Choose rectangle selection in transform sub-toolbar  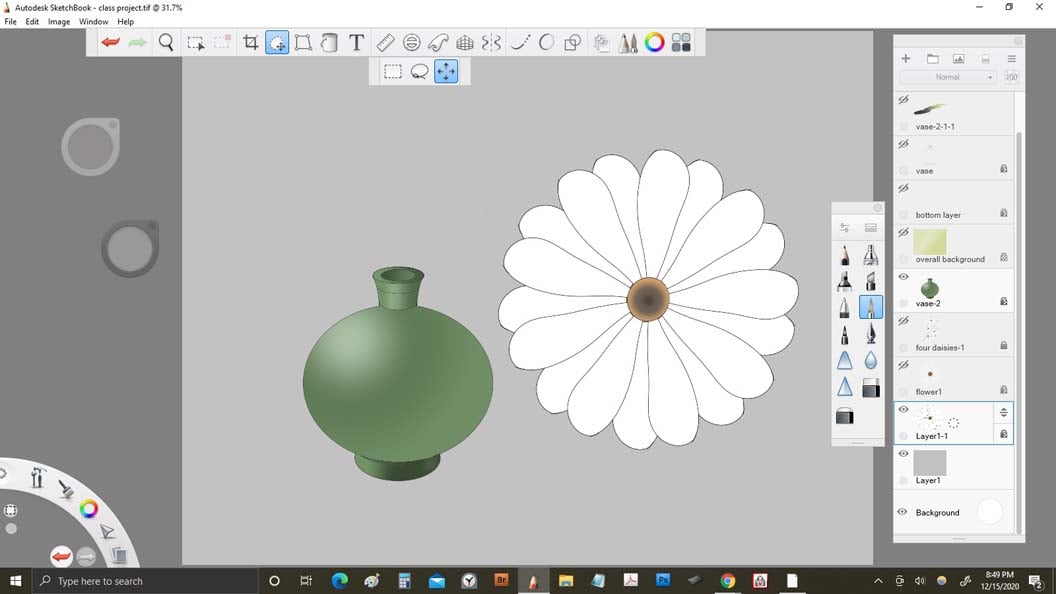tap(393, 71)
